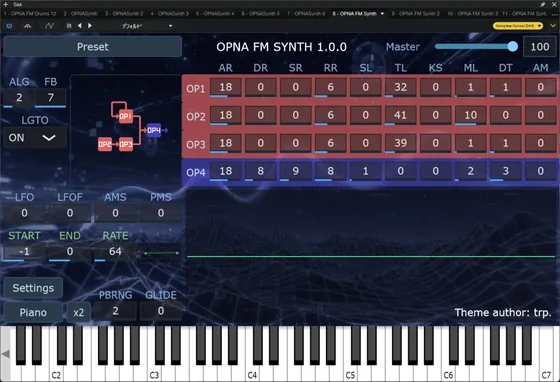The width and height of the screenshot is (560, 382).
Task: Click OP4 DT value 3
Action: [x=506, y=171]
